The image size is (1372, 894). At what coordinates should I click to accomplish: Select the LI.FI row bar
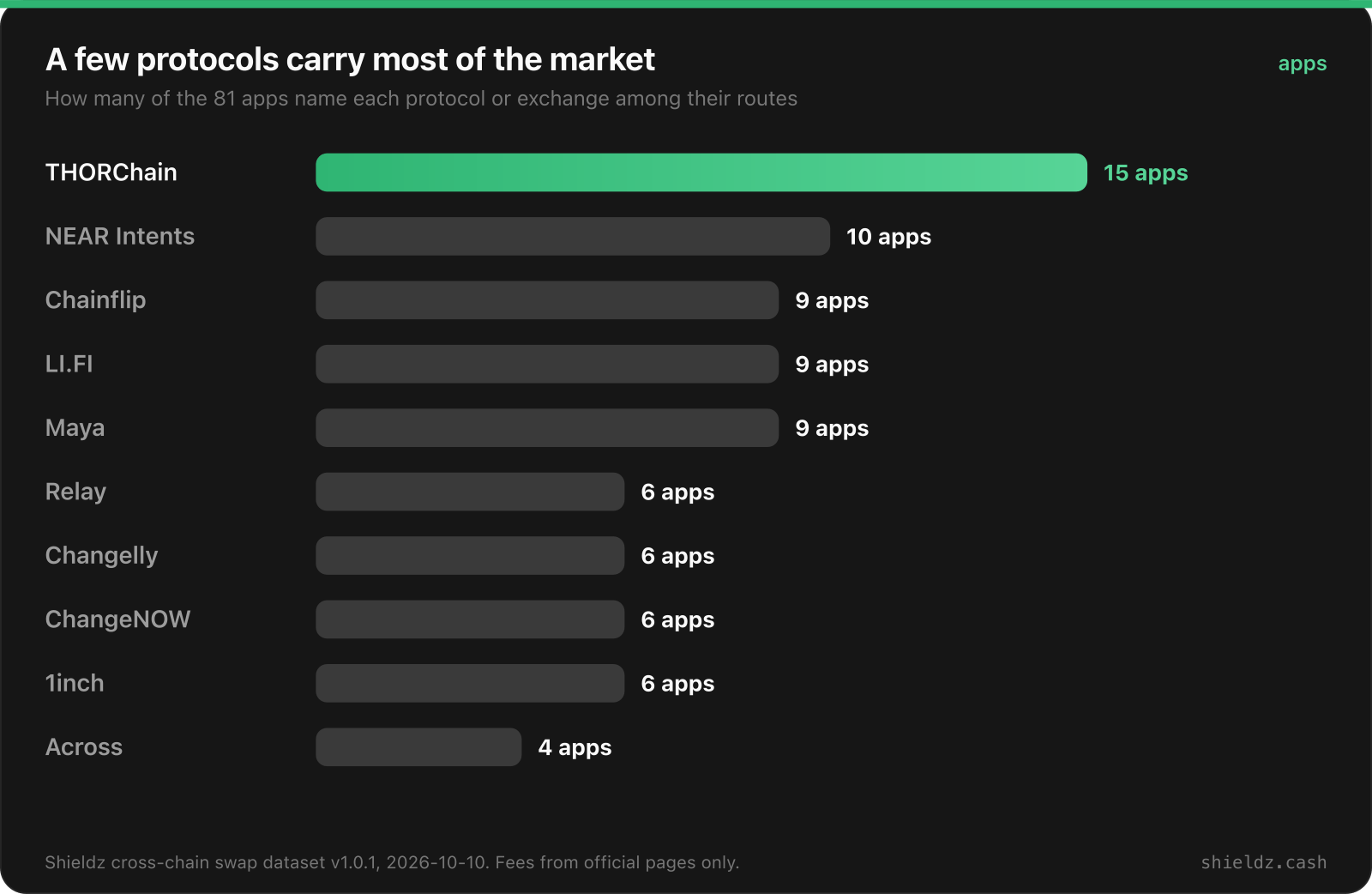pos(547,364)
